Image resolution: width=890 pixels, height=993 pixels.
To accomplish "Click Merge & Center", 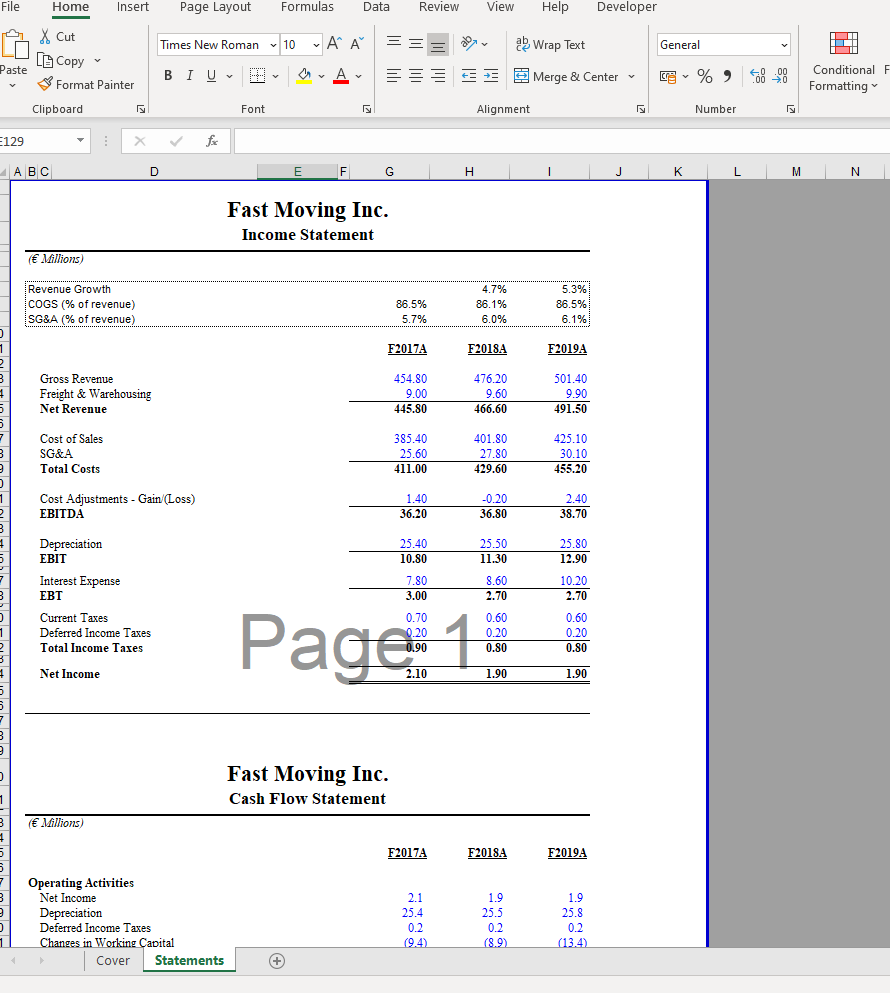I will coord(566,77).
